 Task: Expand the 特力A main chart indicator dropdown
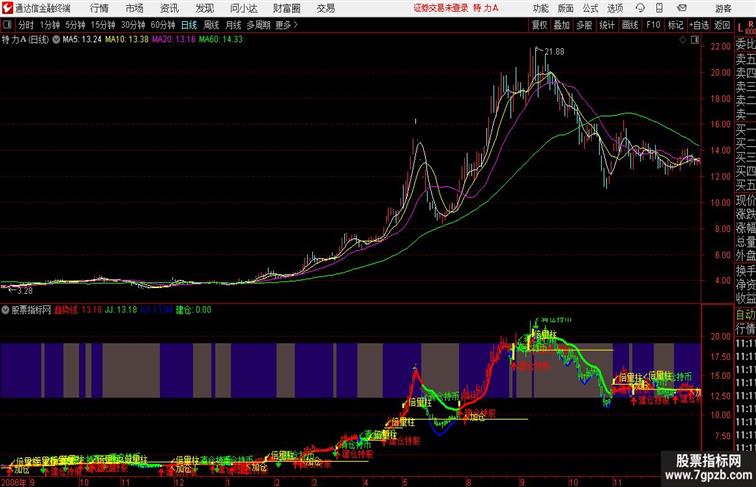[x=56, y=40]
